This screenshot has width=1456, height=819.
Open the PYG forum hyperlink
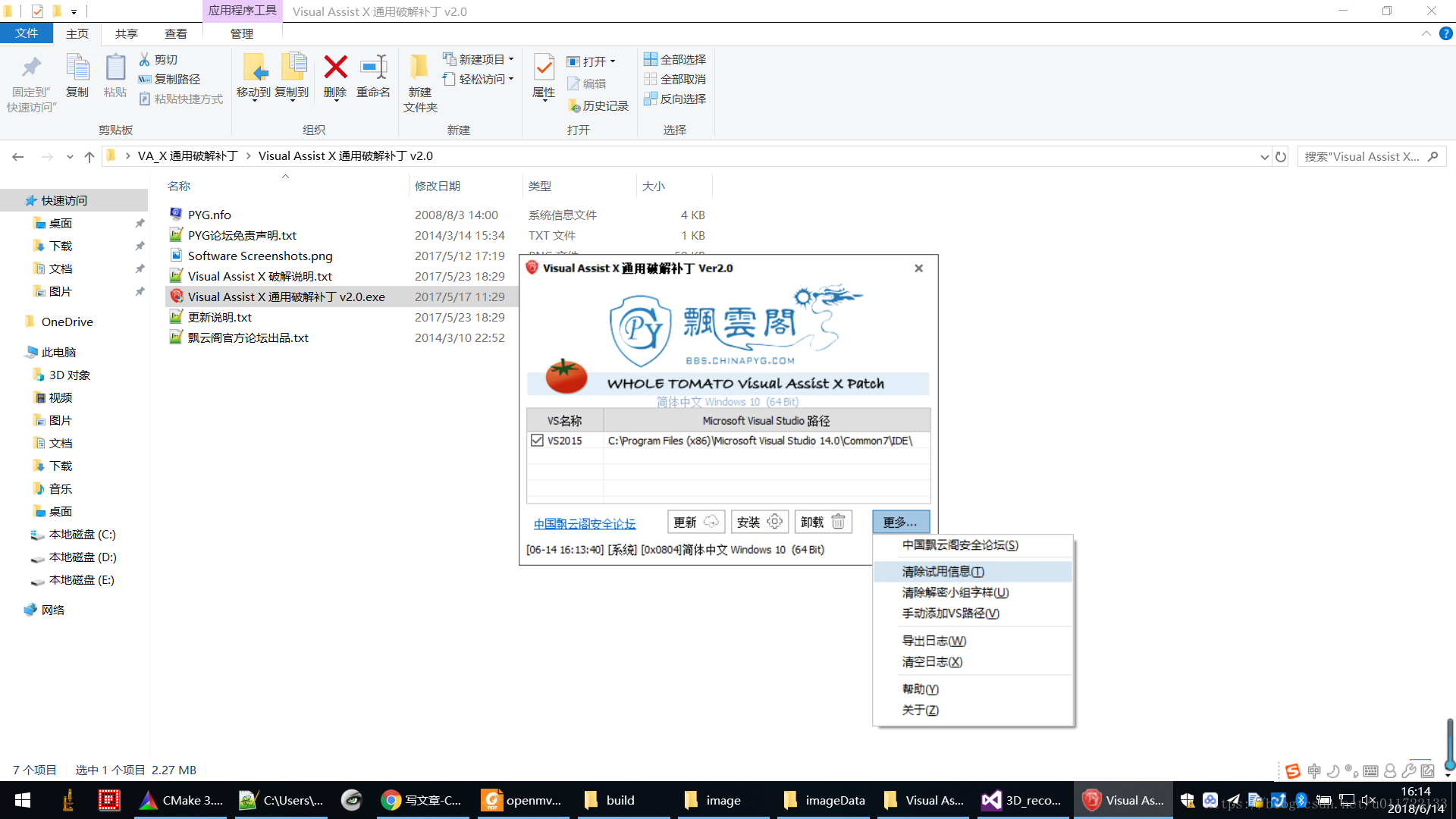click(x=585, y=524)
